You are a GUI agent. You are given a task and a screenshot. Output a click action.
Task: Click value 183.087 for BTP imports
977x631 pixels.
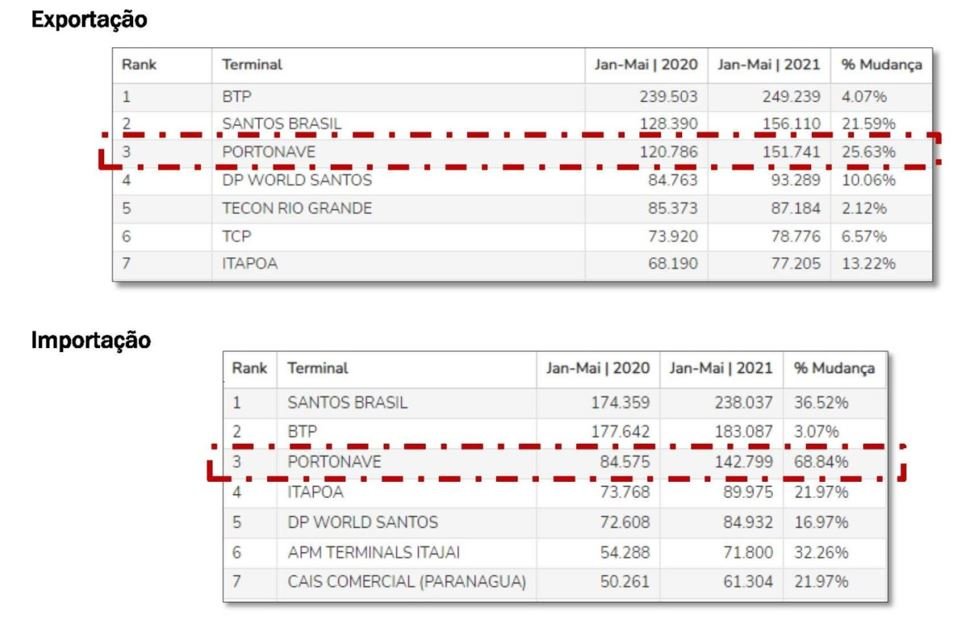(x=743, y=431)
